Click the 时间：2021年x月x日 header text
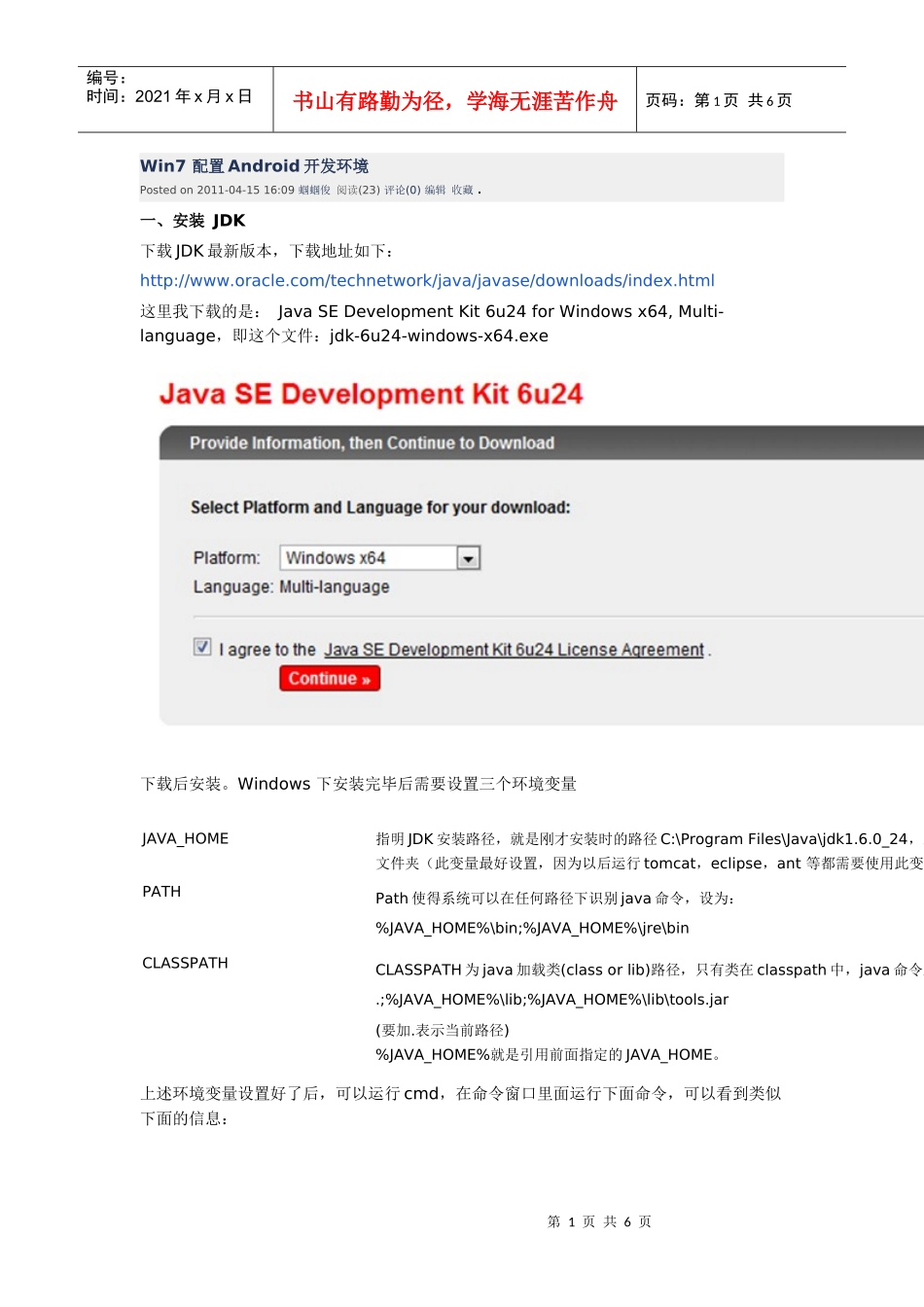924x1307 pixels. click(169, 96)
